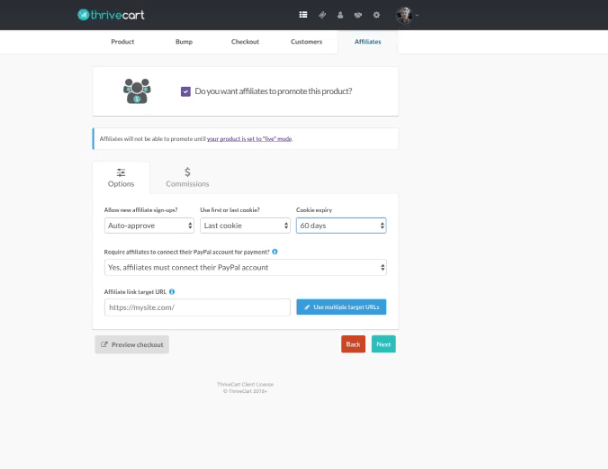Click the Preview checkout button
Image resolution: width=608 pixels, height=469 pixels.
click(132, 344)
